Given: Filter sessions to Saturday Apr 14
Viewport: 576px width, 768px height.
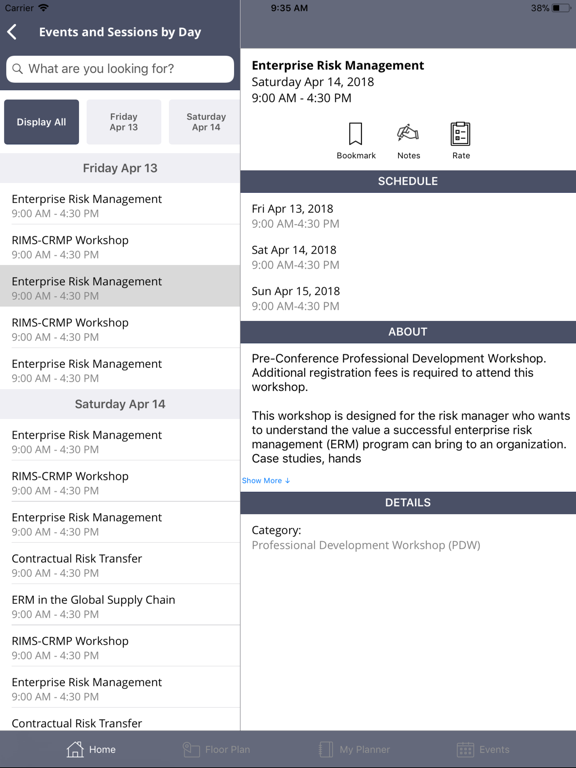Looking at the screenshot, I should point(205,122).
